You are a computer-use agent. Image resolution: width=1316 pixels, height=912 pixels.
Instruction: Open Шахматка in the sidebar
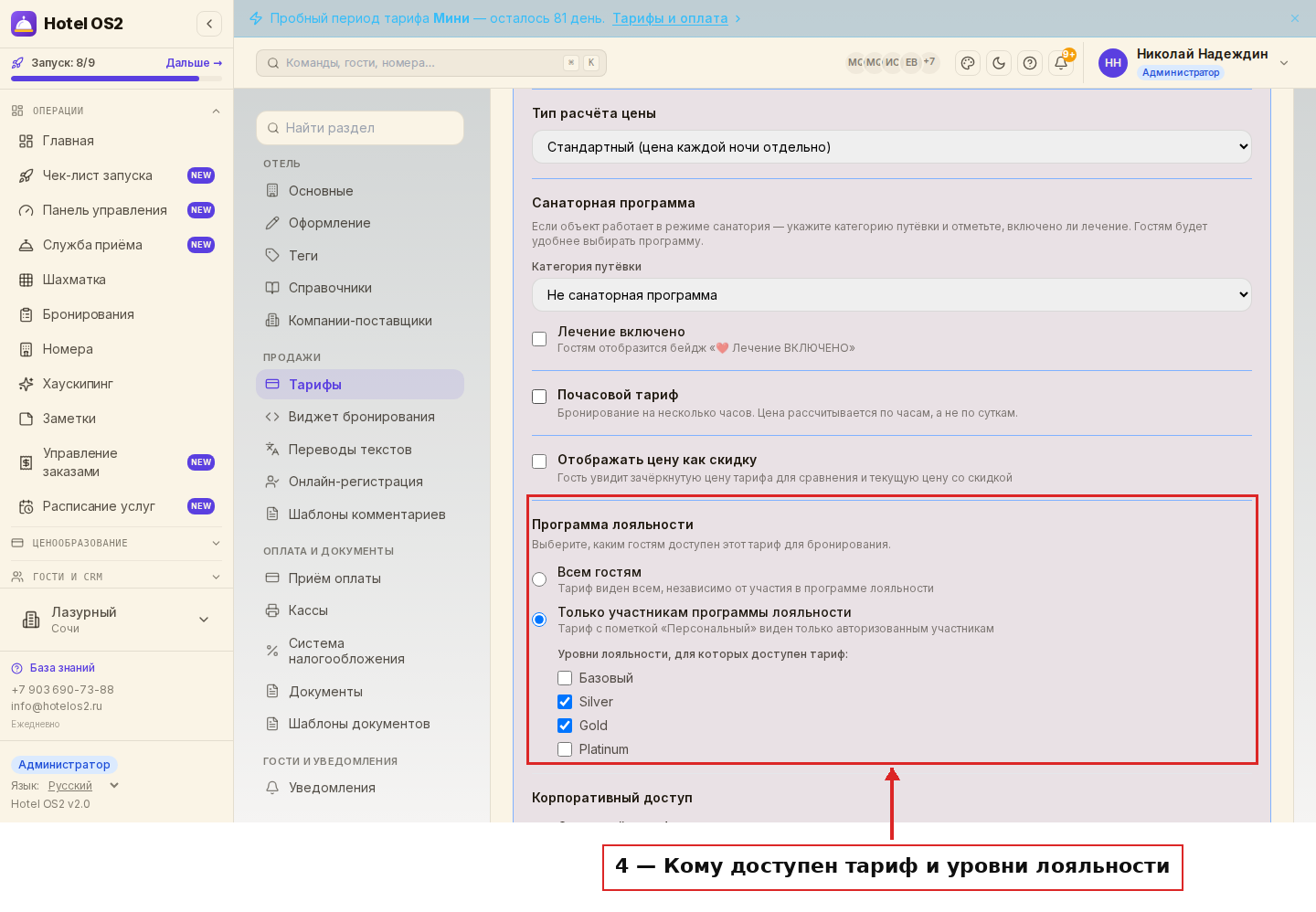coord(117,280)
